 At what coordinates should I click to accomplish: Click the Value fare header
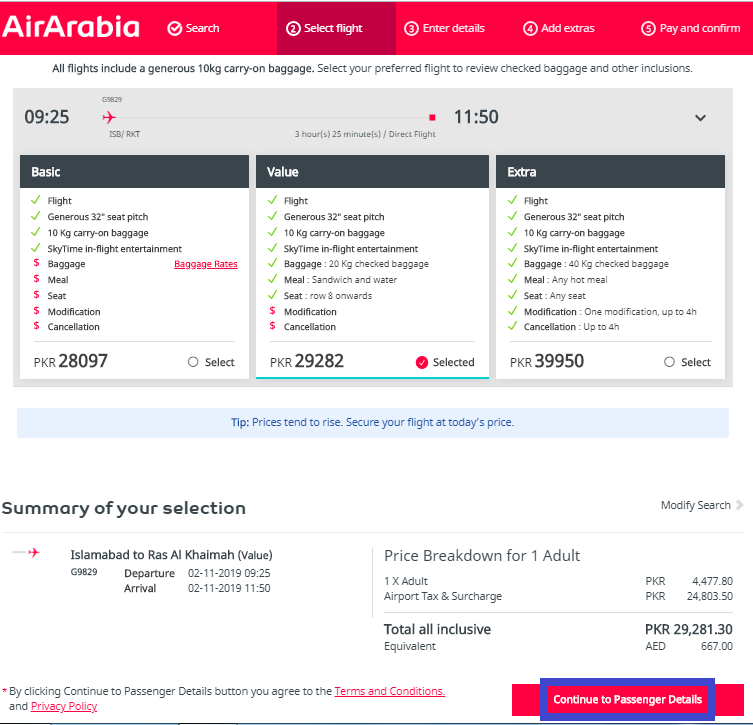[372, 171]
